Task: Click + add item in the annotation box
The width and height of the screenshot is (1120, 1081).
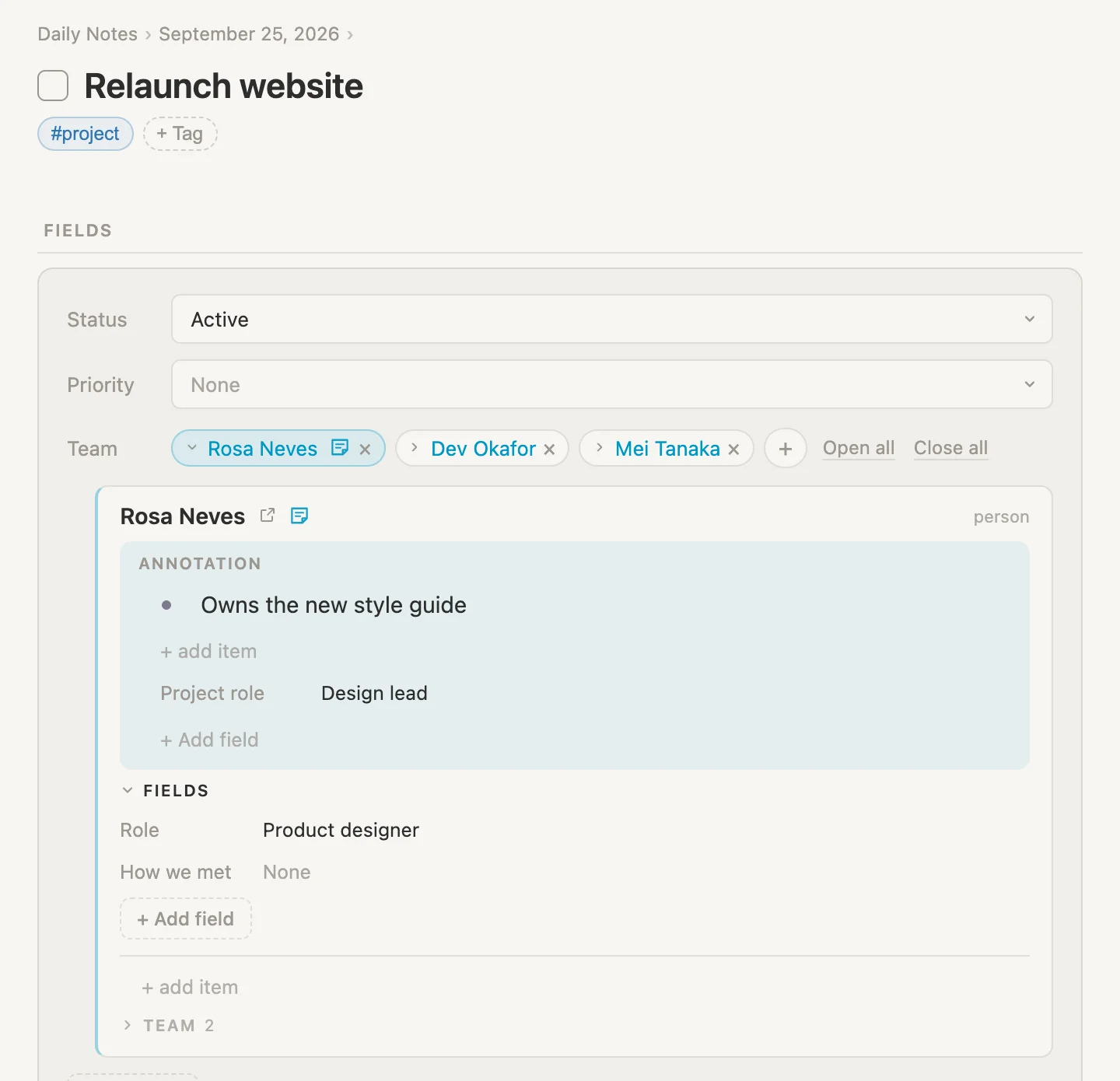Action: (208, 651)
